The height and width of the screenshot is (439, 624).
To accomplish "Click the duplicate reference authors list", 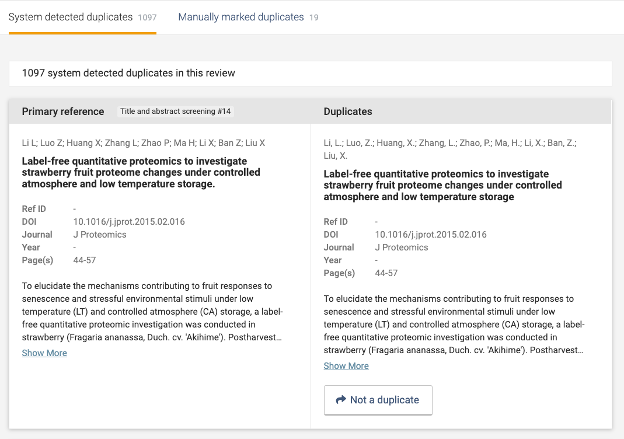I will coord(450,151).
